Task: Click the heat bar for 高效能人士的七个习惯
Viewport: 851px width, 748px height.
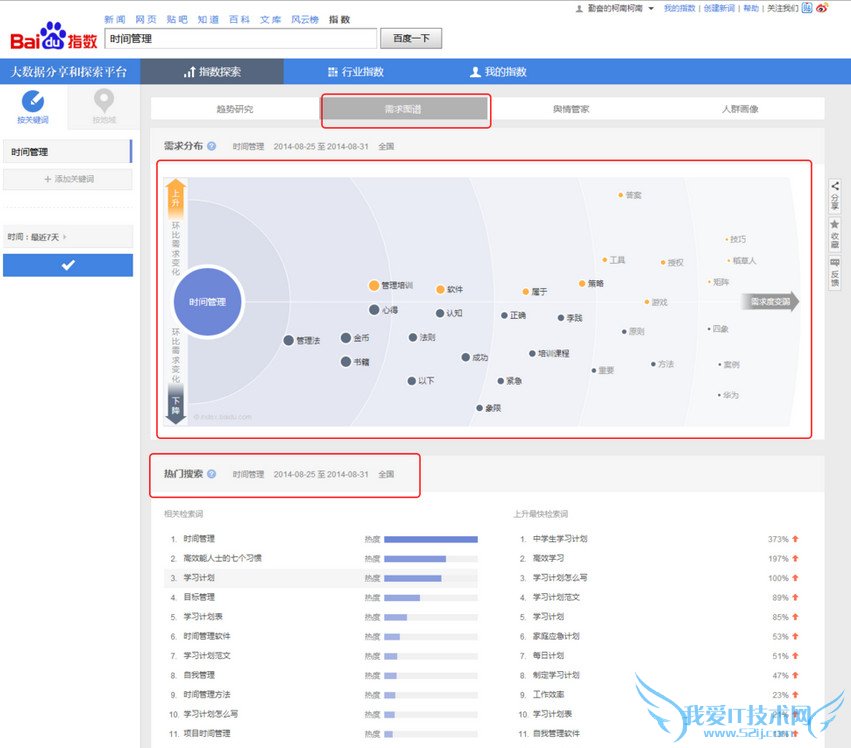Action: [431, 559]
